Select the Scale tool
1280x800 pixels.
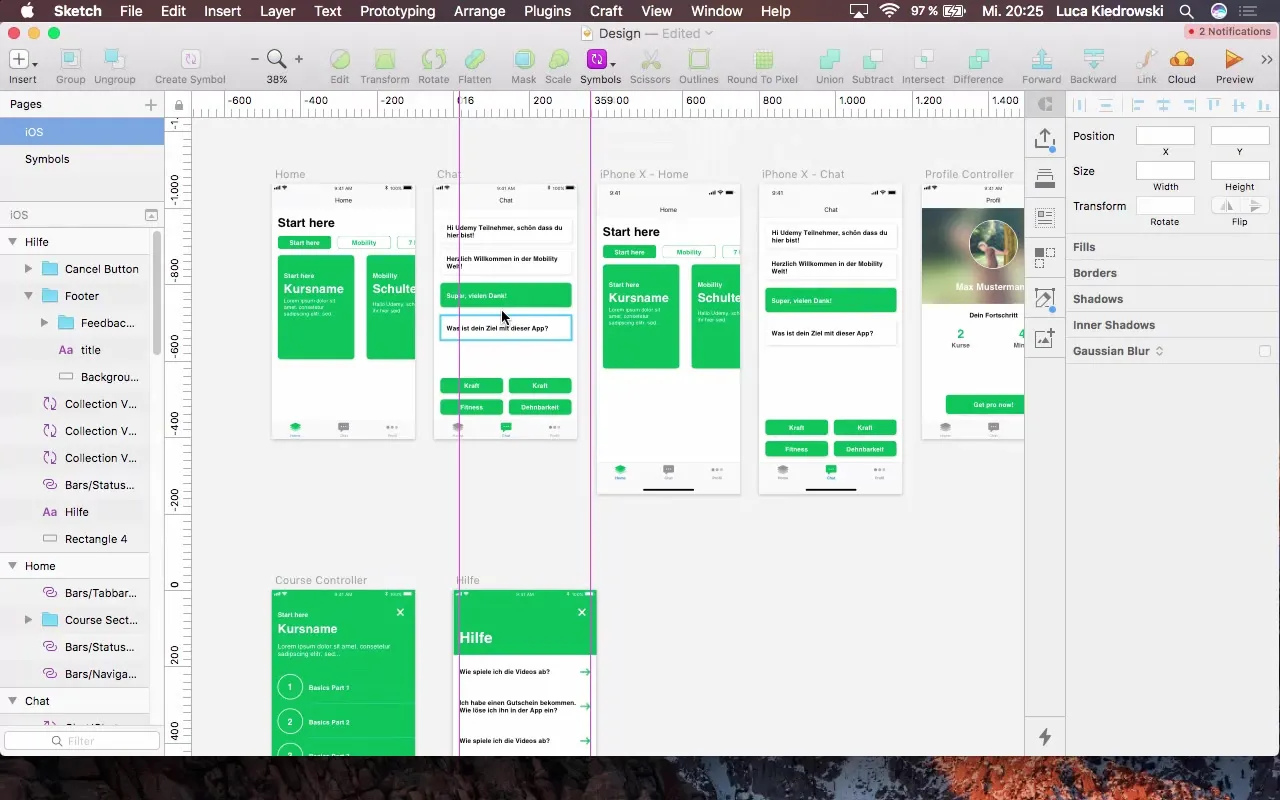click(x=558, y=60)
